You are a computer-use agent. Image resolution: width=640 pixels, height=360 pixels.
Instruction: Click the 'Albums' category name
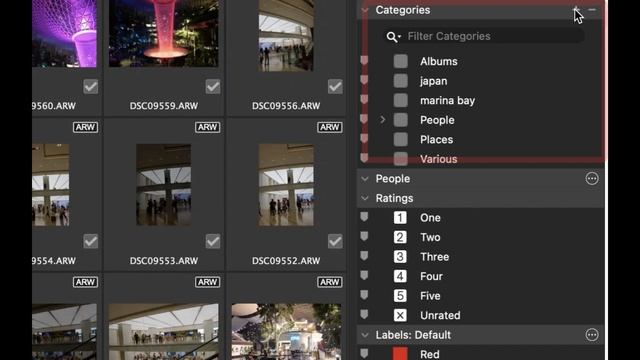tap(439, 61)
